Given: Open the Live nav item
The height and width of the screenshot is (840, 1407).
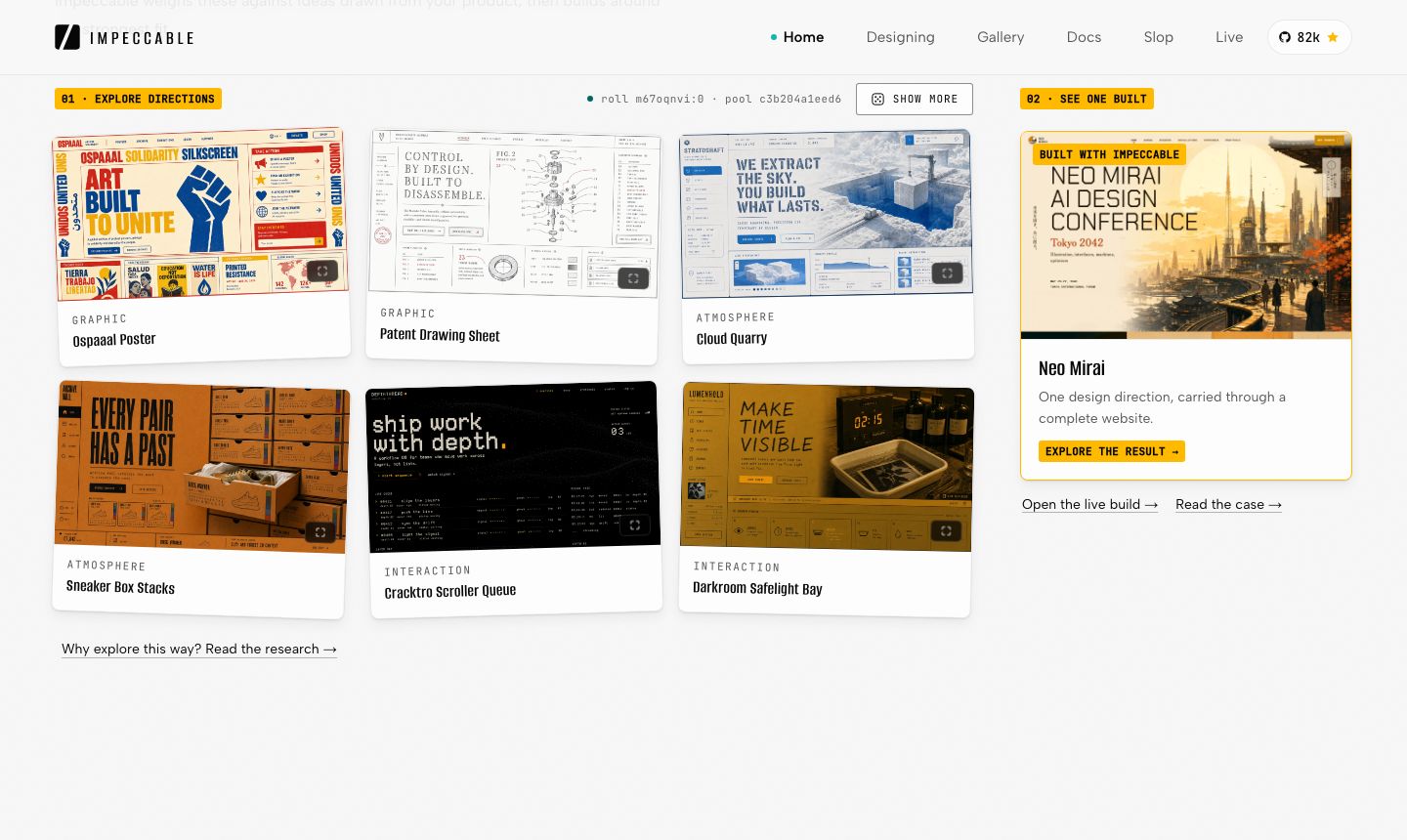Looking at the screenshot, I should tap(1229, 37).
